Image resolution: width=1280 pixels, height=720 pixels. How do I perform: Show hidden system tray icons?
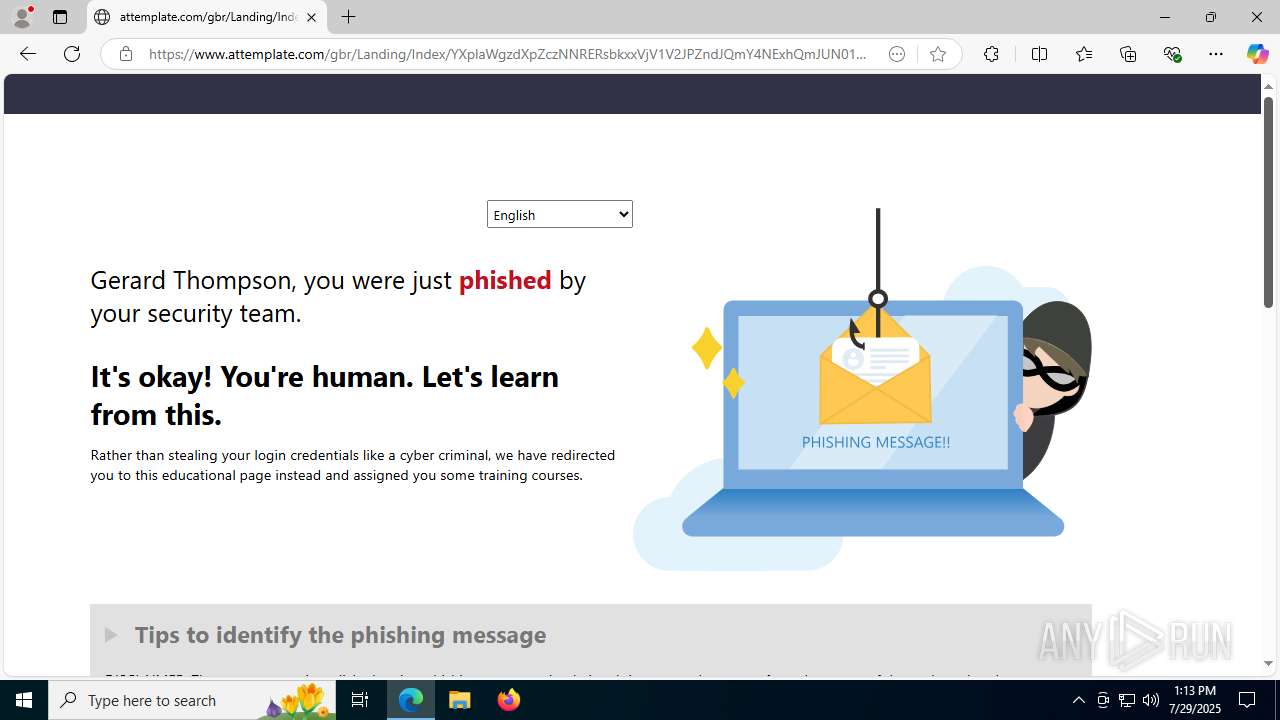point(1078,700)
